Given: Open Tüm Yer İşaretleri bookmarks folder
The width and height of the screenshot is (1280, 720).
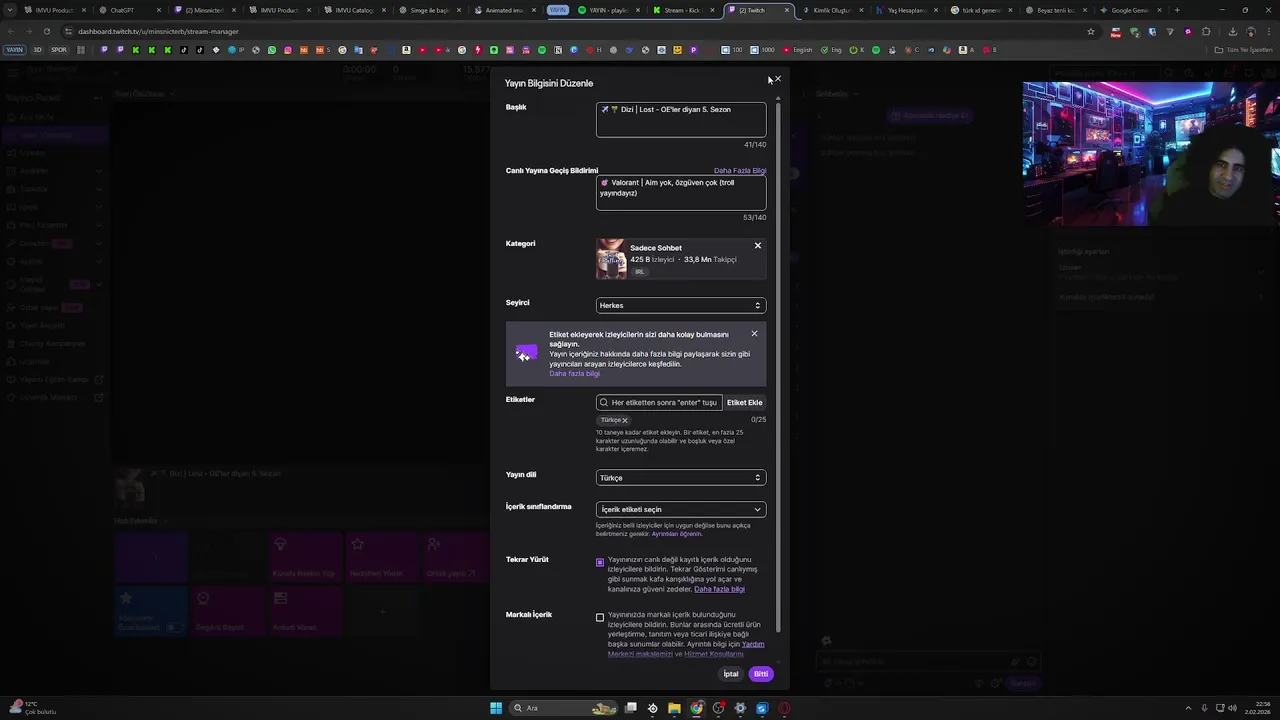Looking at the screenshot, I should point(1244,49).
